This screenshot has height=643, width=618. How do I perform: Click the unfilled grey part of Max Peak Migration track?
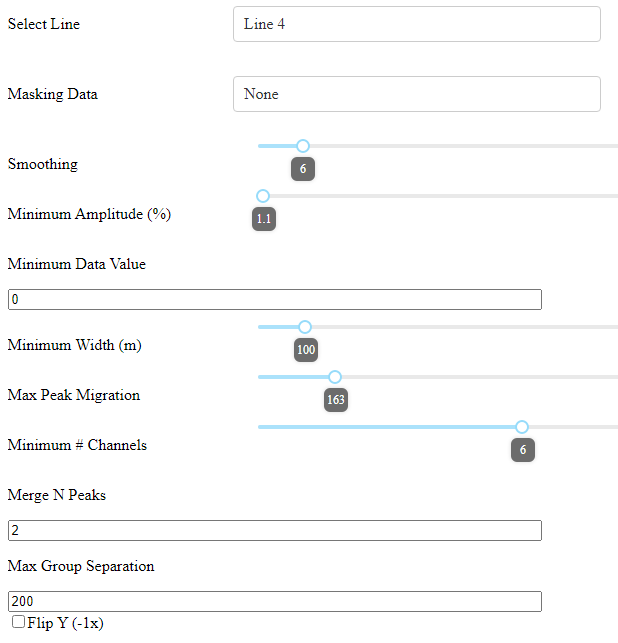pos(480,377)
